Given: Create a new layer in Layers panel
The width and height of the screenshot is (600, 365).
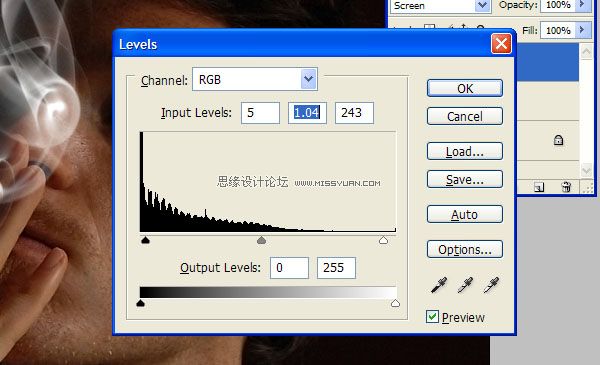Looking at the screenshot, I should pyautogui.click(x=539, y=187).
